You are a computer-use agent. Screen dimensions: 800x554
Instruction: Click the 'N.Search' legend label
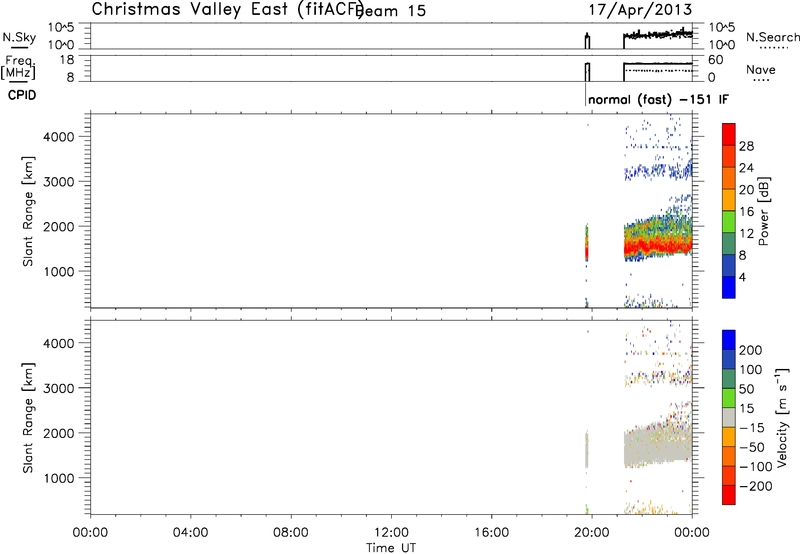coord(773,37)
